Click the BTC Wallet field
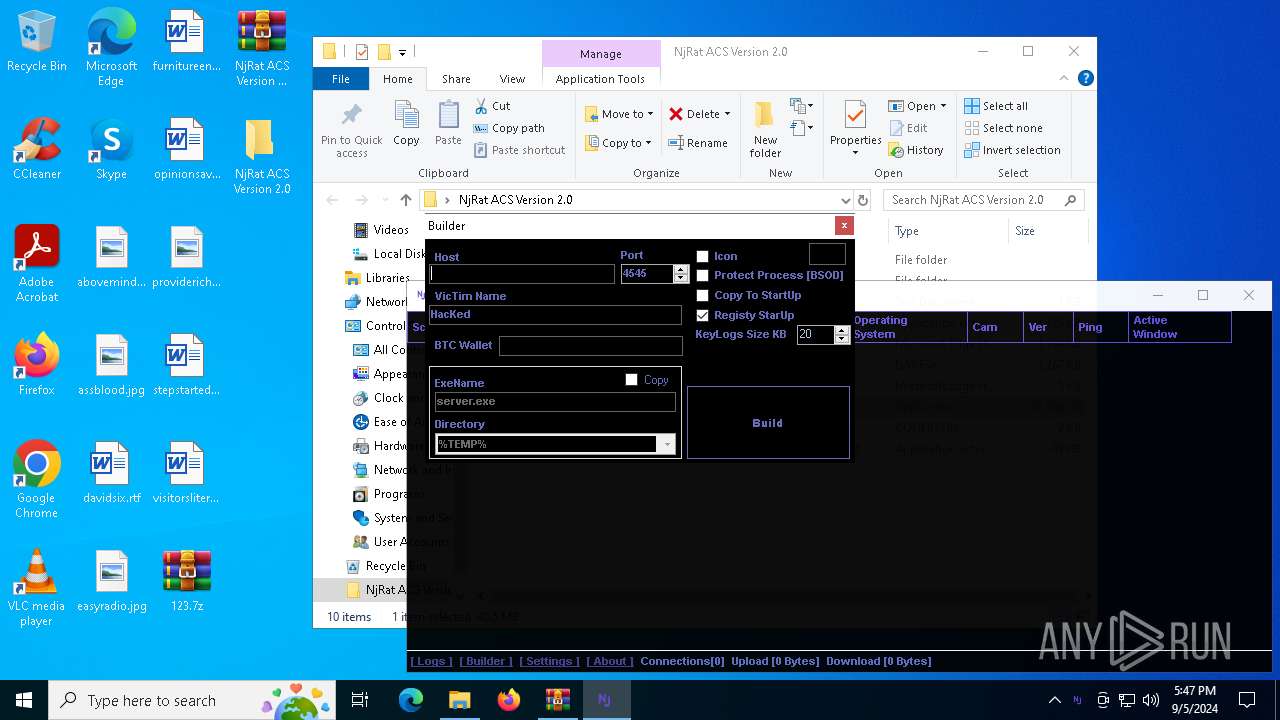Screen dimensions: 1280x720 [590, 345]
